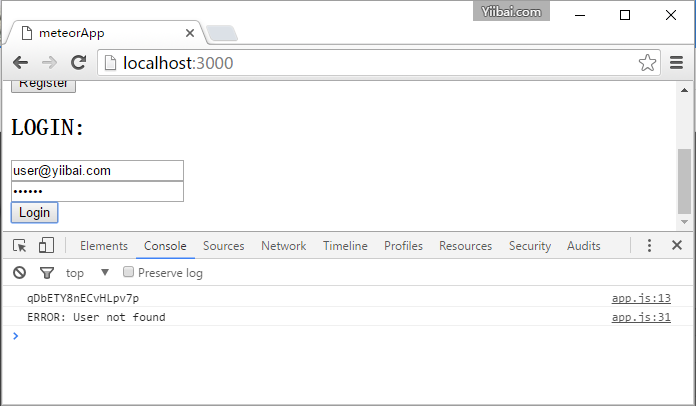Open the console filter funnel
The height and width of the screenshot is (406, 696).
pyautogui.click(x=46, y=273)
